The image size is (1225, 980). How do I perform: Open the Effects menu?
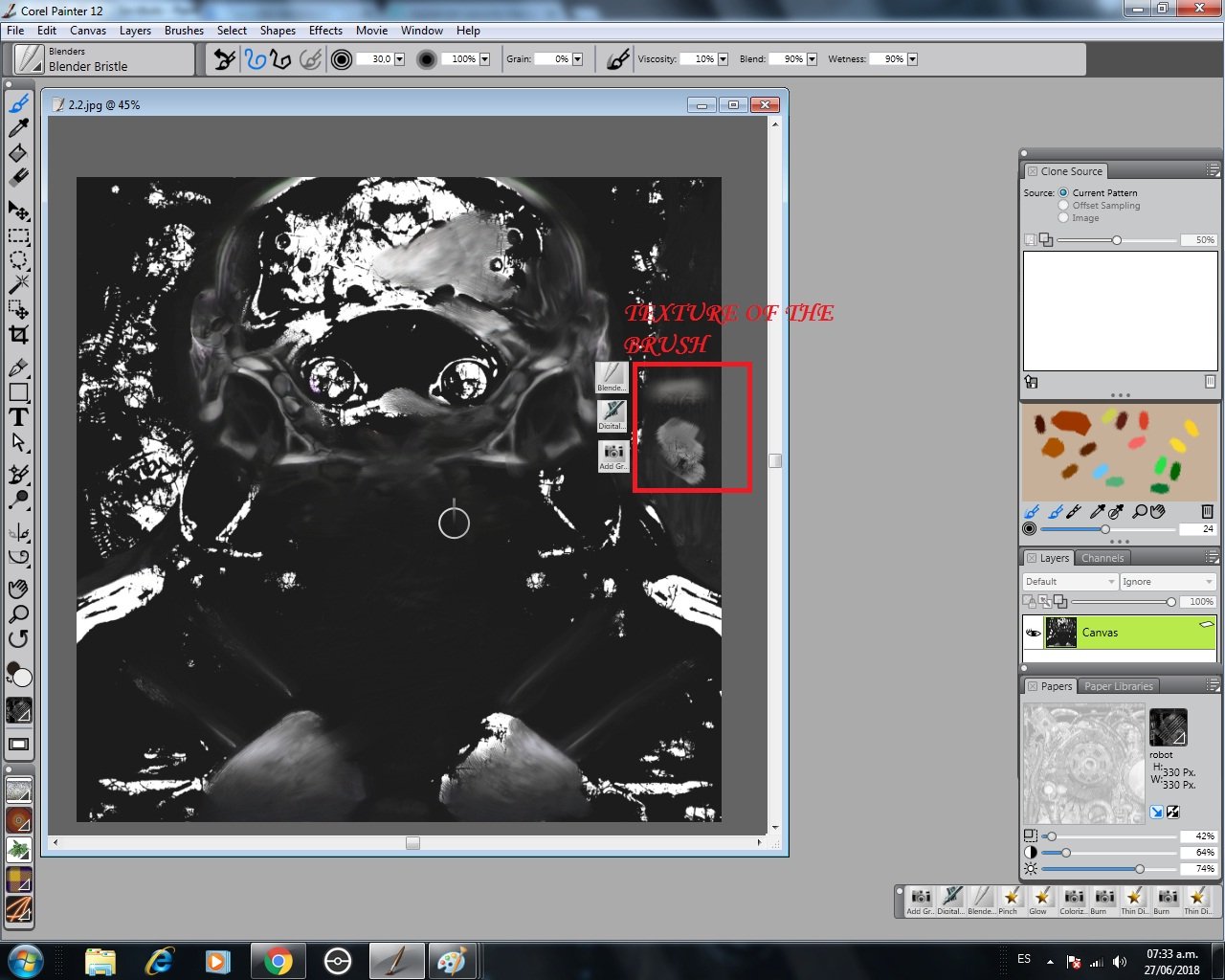pyautogui.click(x=325, y=31)
